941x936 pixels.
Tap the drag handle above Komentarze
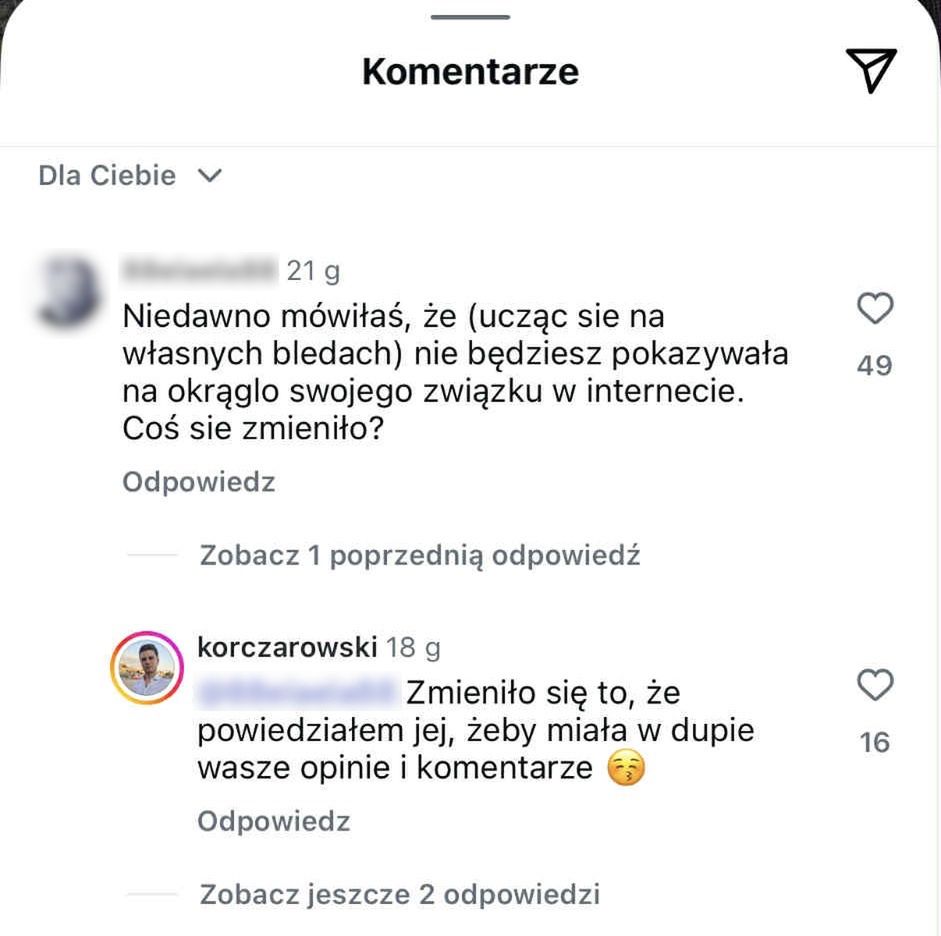[x=470, y=17]
